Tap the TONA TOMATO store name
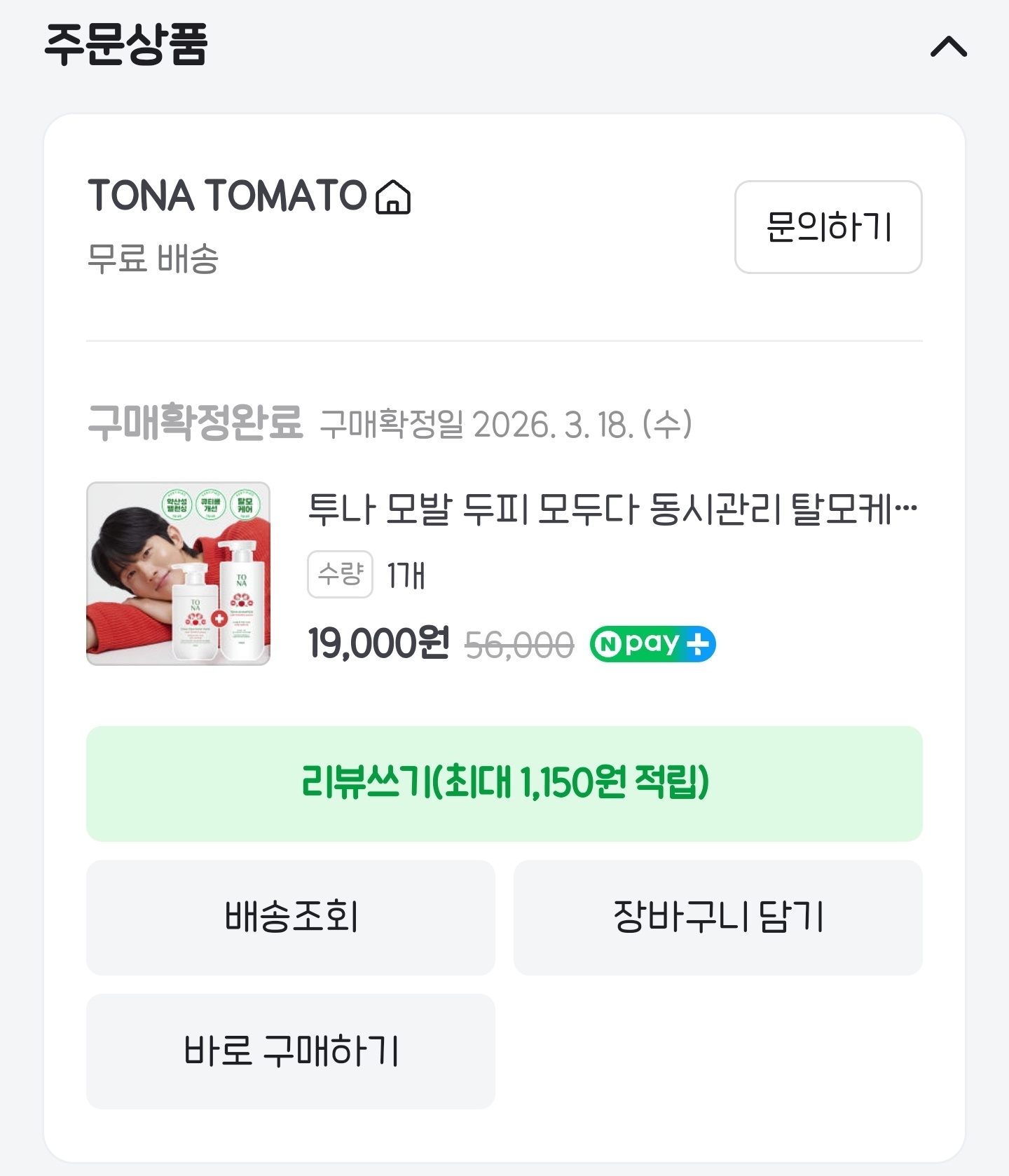The width and height of the screenshot is (1009, 1176). (227, 195)
